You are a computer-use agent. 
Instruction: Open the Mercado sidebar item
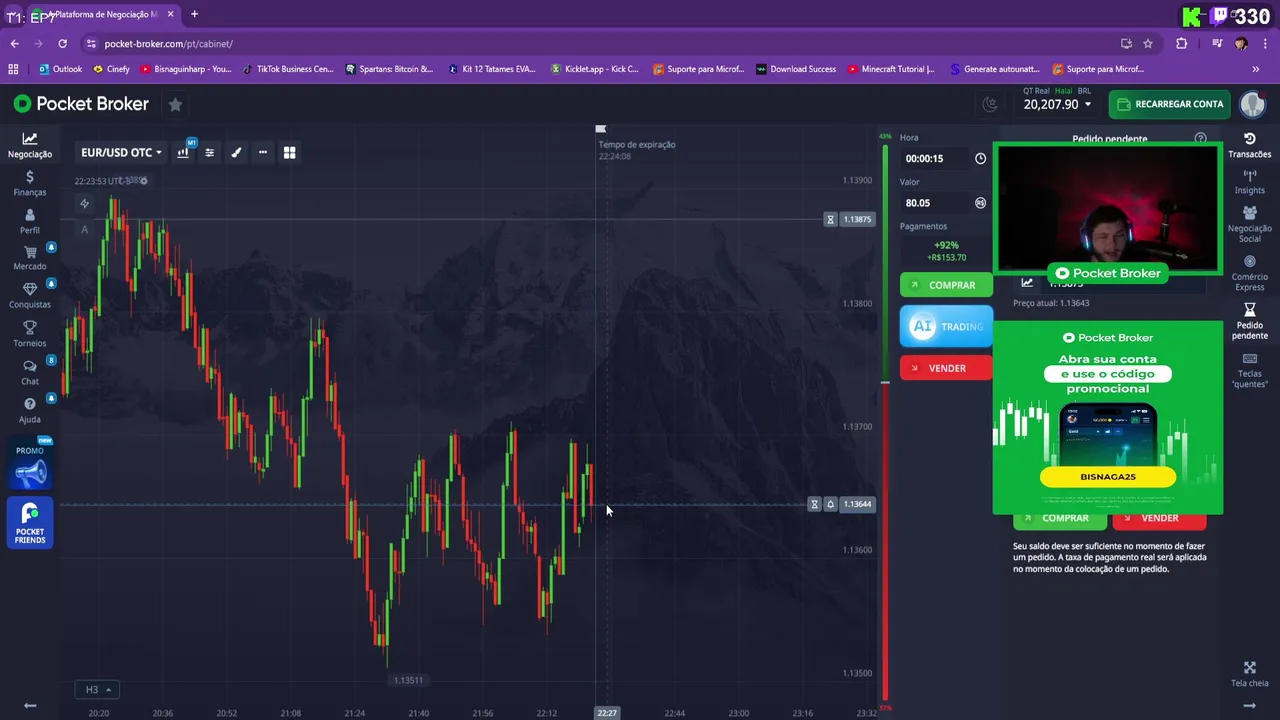click(30, 258)
